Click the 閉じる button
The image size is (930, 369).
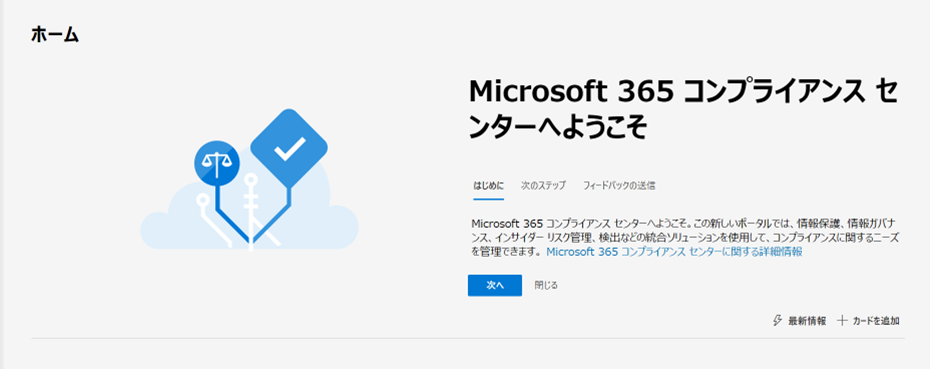(x=546, y=285)
